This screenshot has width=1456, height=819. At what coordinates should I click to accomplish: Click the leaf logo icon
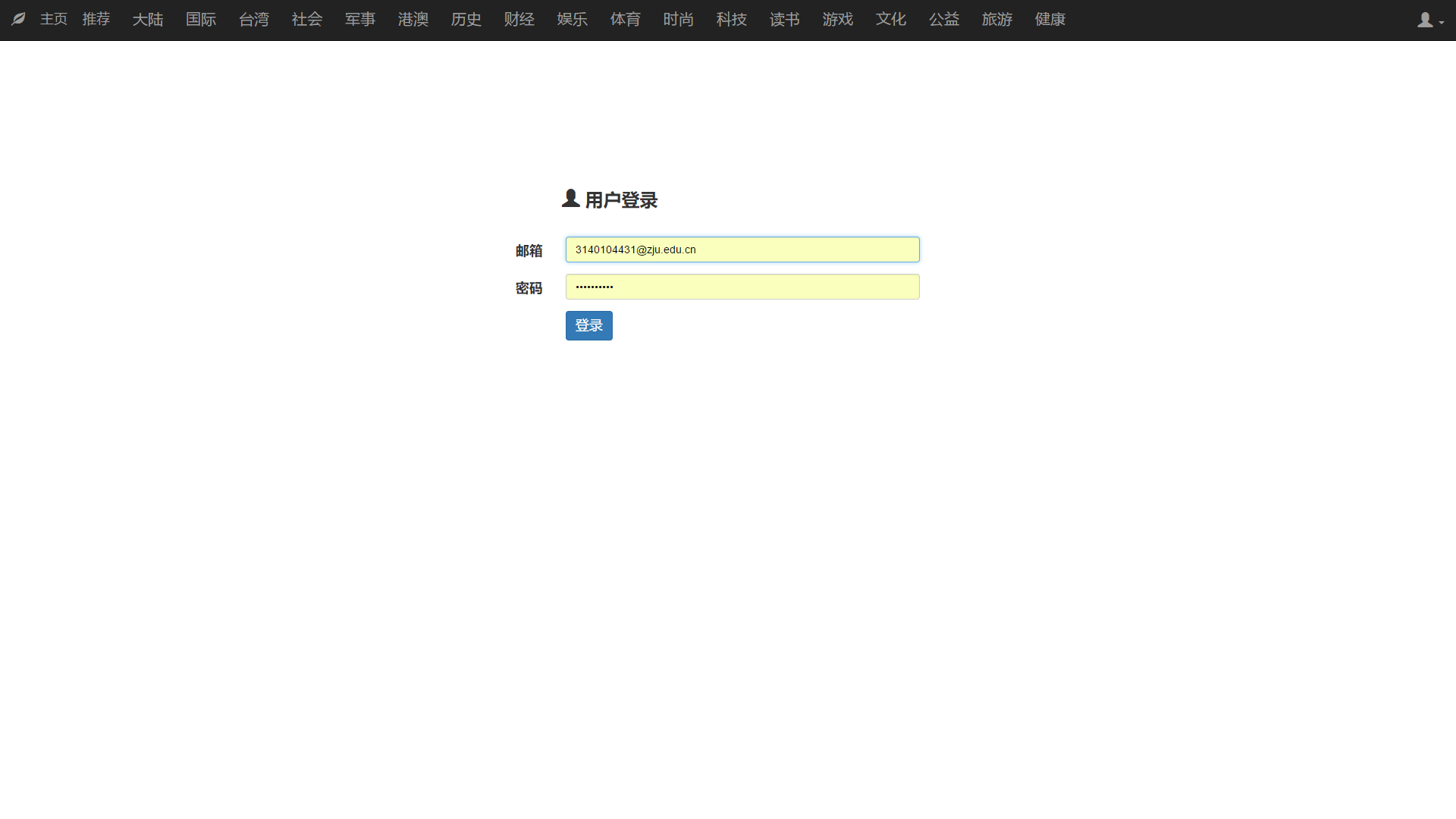(19, 19)
